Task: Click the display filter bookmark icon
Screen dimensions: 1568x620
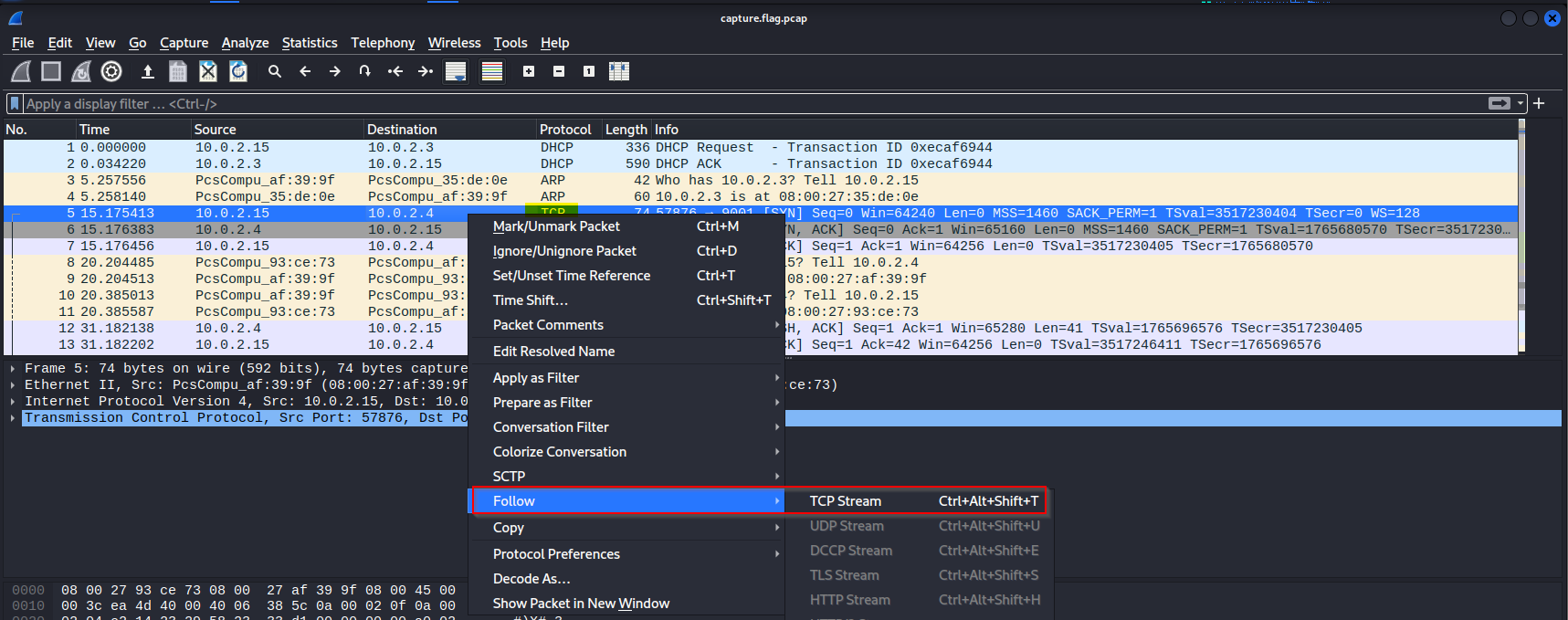Action: point(15,103)
